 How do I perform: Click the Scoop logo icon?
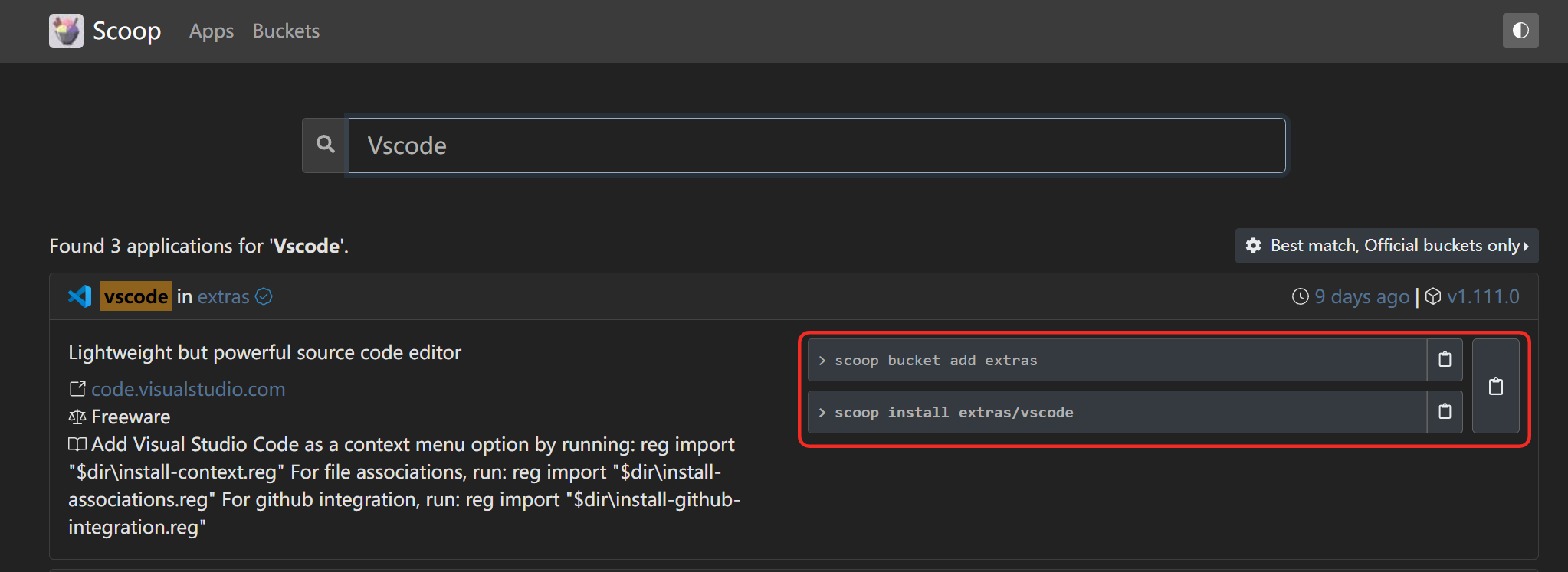coord(66,31)
